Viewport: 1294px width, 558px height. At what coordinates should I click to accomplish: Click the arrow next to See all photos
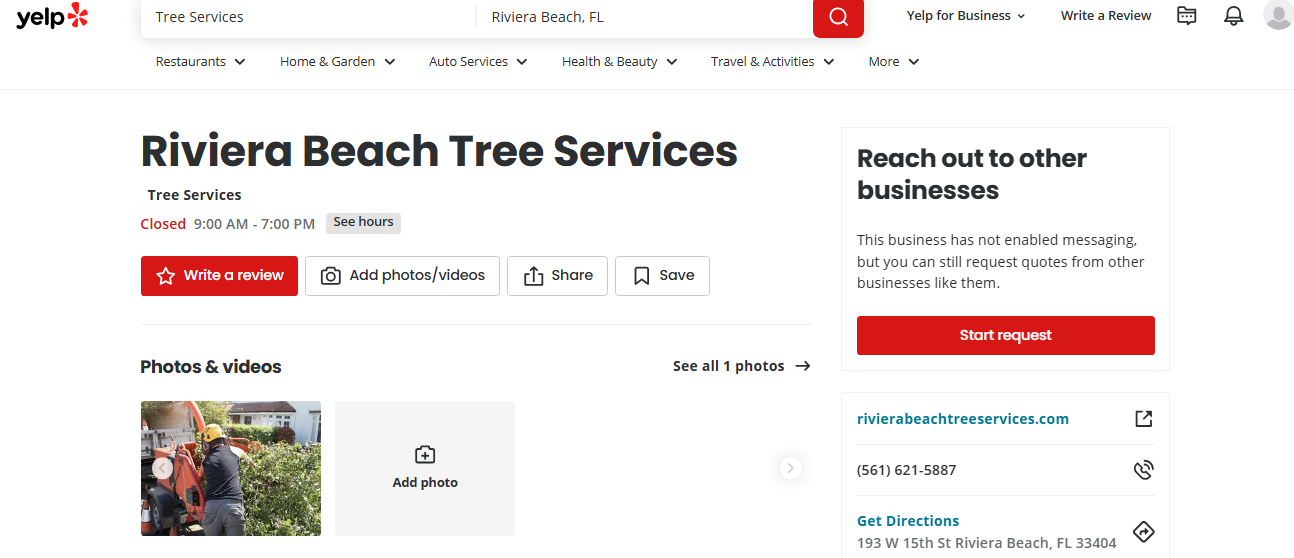803,366
